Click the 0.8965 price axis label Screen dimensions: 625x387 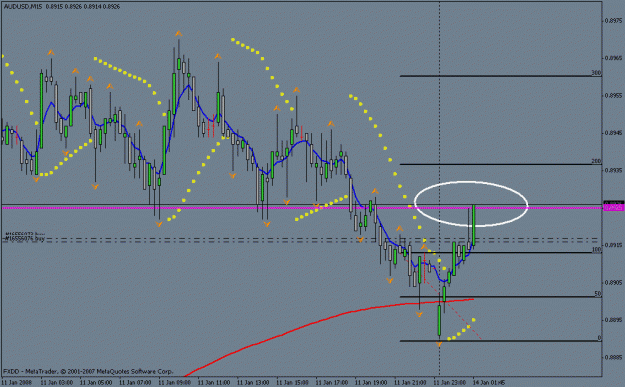pyautogui.click(x=613, y=58)
